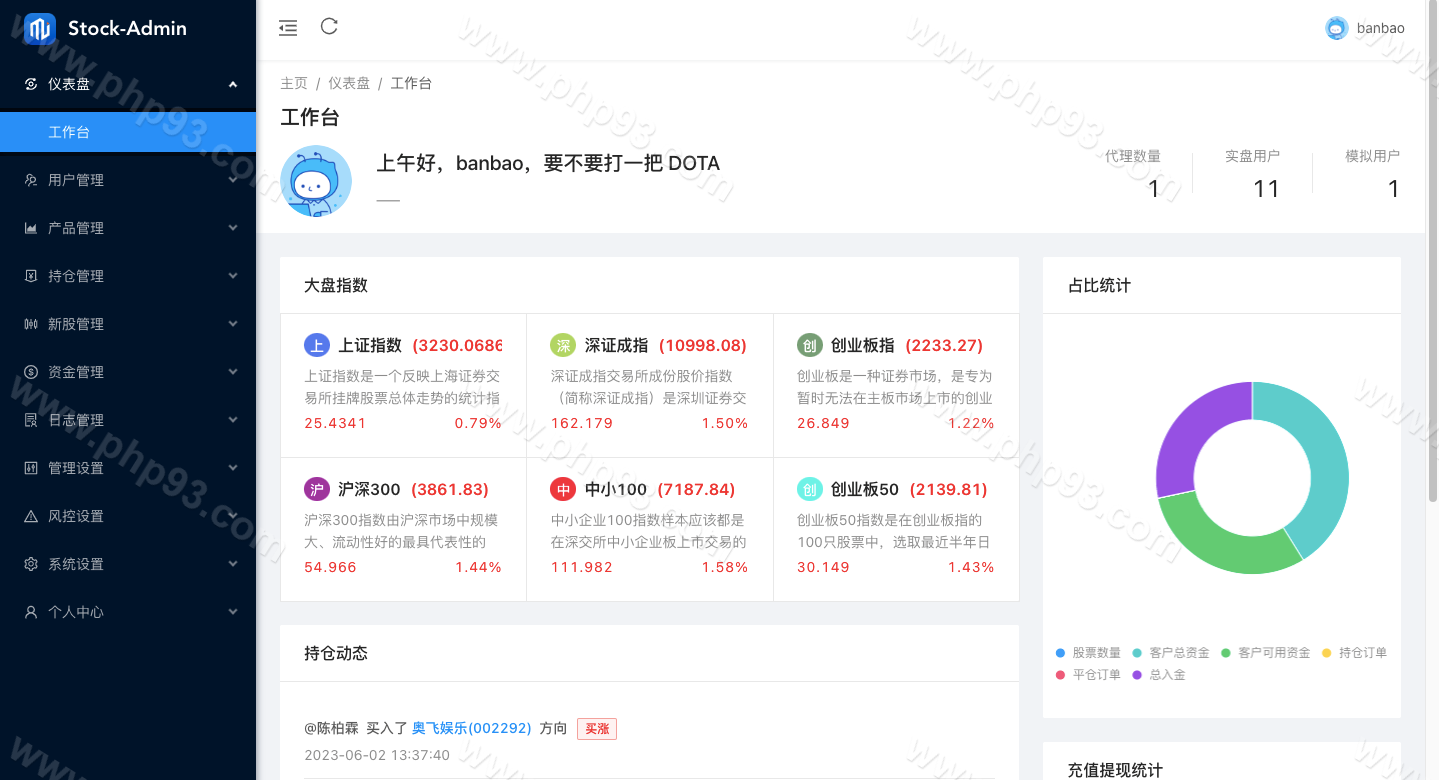Click the 深证成指 green badge icon

(x=563, y=345)
